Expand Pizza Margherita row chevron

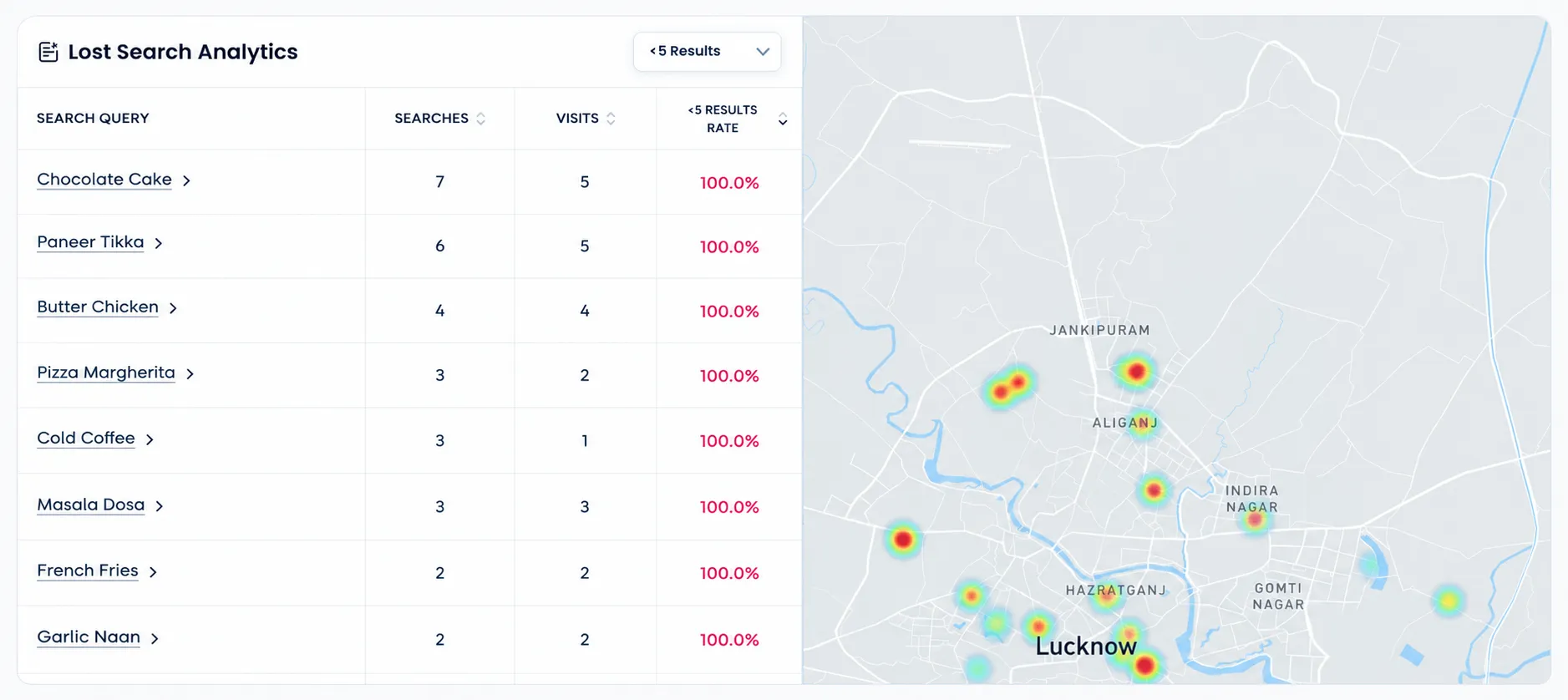(x=190, y=373)
